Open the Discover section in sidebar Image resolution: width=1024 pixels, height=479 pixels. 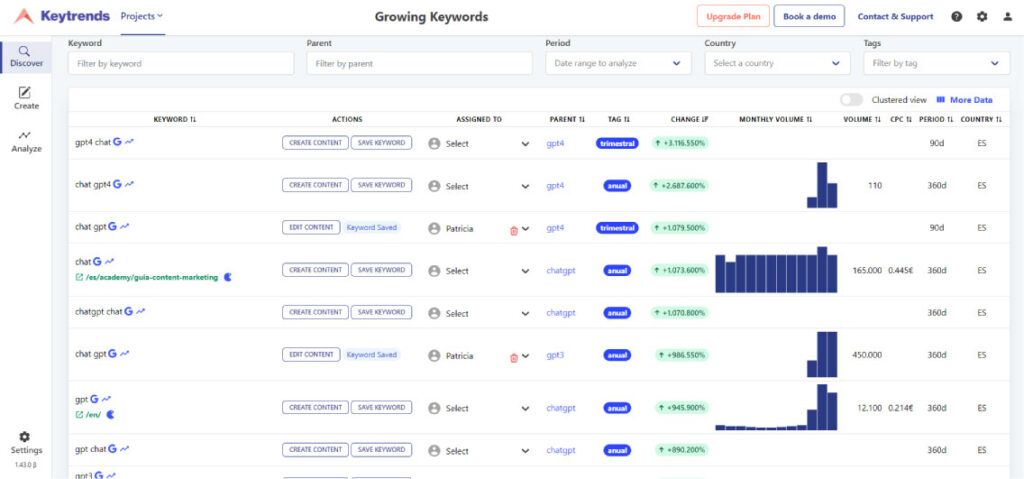click(26, 57)
